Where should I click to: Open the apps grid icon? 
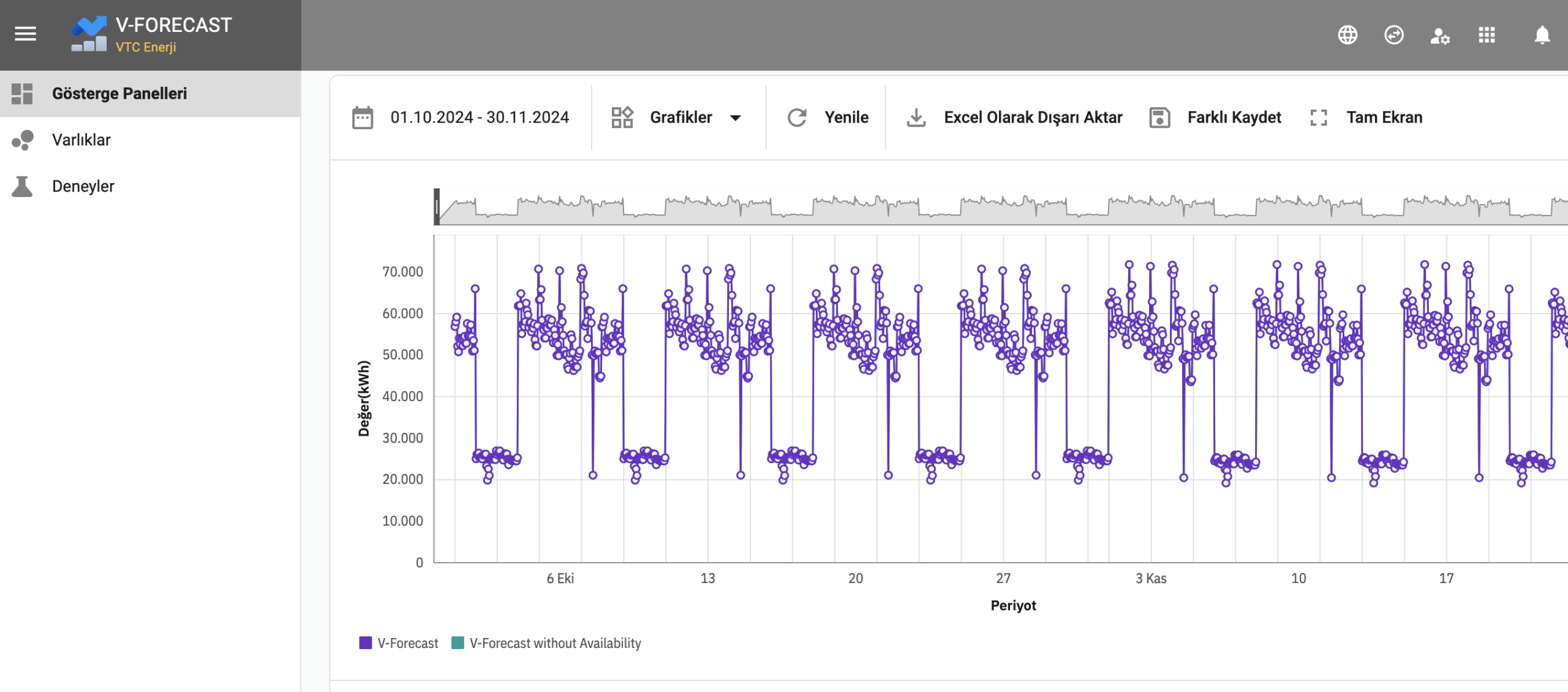(x=1487, y=35)
